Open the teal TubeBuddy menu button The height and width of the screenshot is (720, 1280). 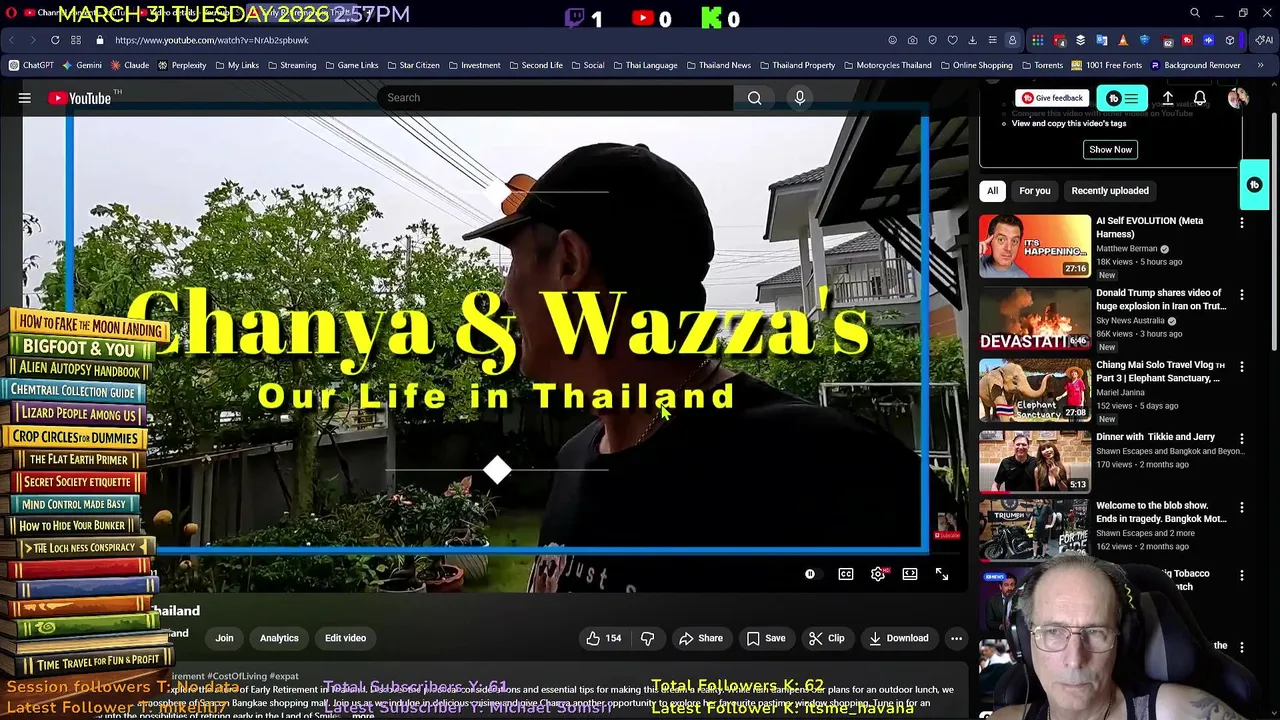click(1122, 98)
